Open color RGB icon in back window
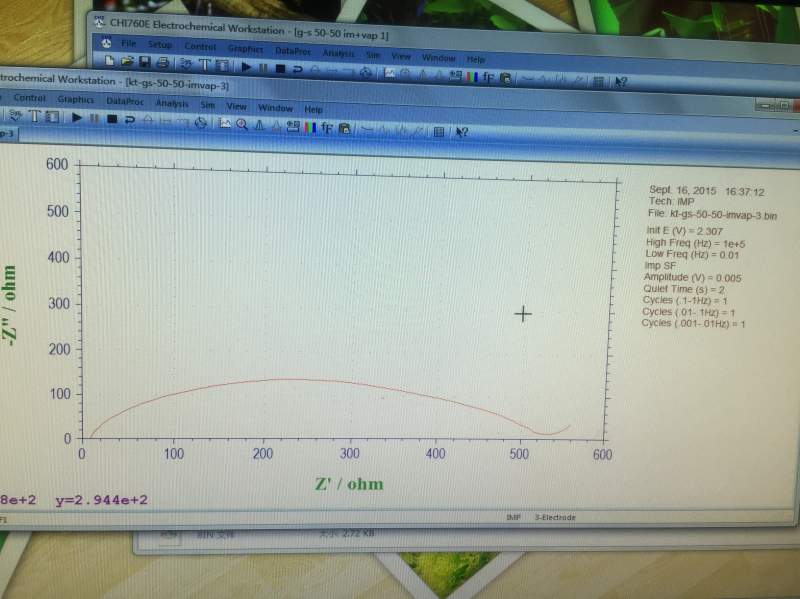 pos(472,77)
